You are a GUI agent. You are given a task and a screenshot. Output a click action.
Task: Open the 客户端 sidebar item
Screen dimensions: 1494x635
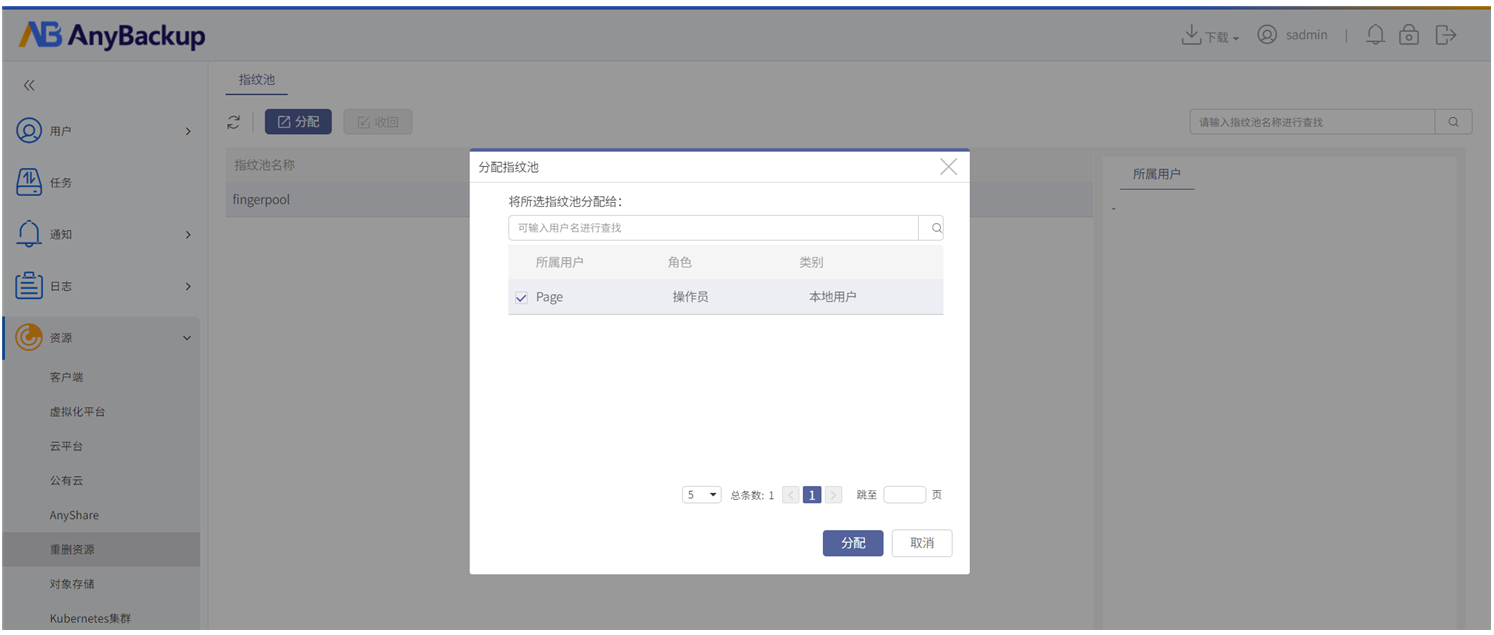[66, 377]
